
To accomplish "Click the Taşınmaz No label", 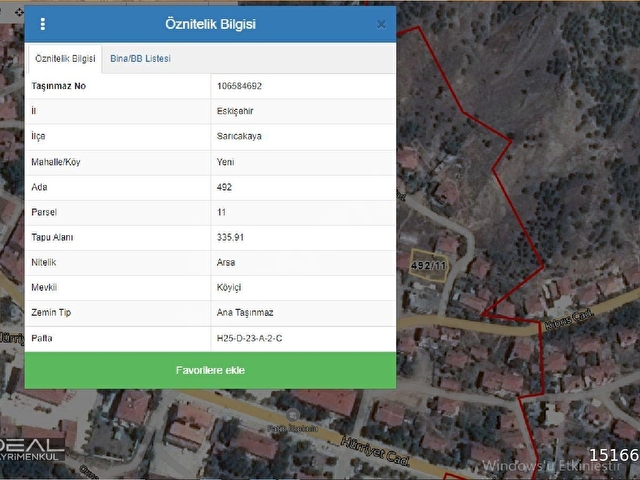I will (58, 86).
